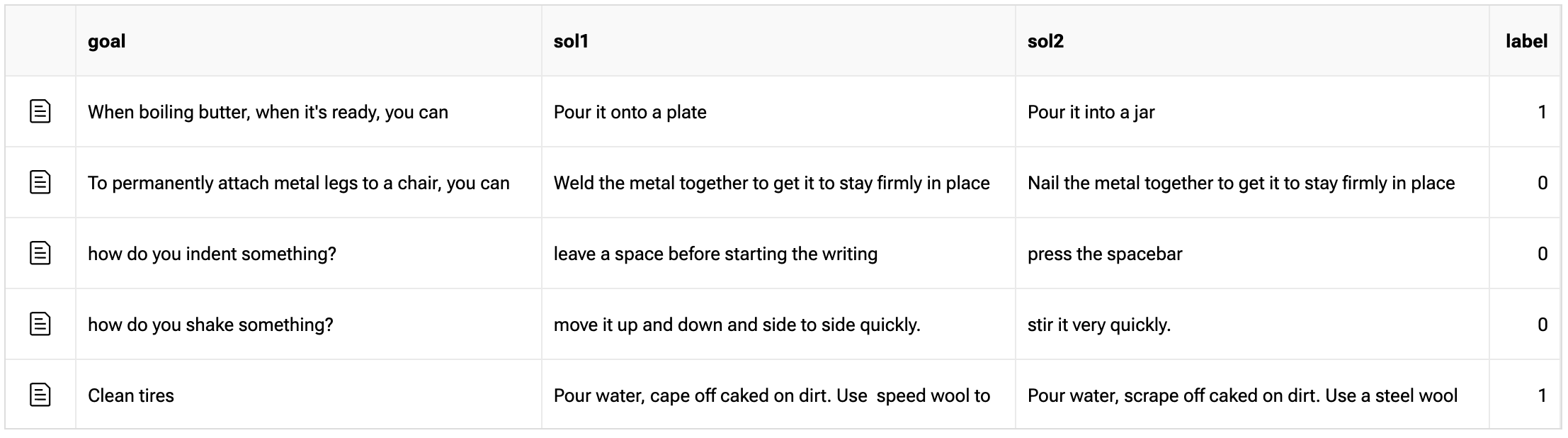
Task: Click document icon in indent something row
Action: [40, 253]
